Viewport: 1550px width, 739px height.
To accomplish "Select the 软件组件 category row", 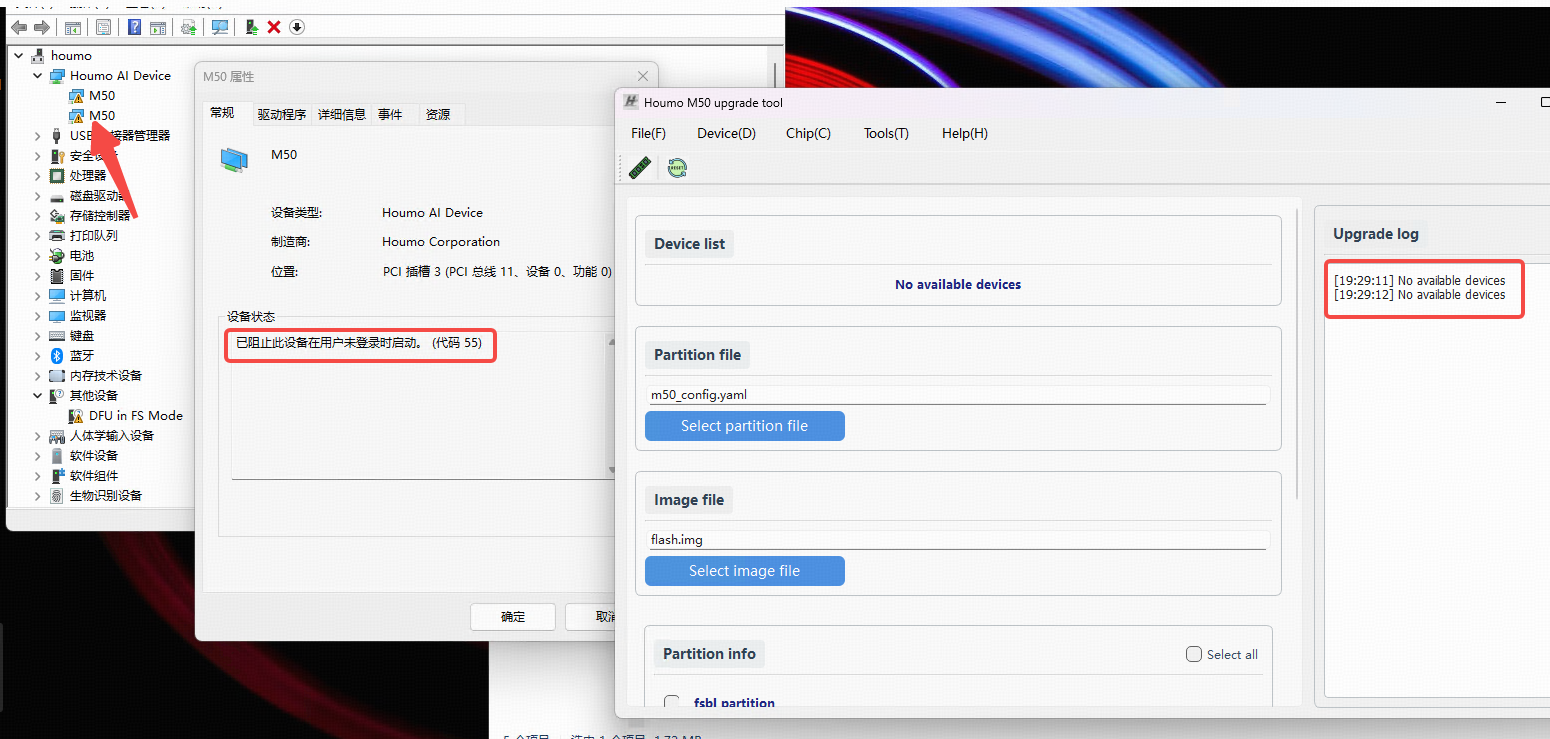I will pyautogui.click(x=94, y=475).
